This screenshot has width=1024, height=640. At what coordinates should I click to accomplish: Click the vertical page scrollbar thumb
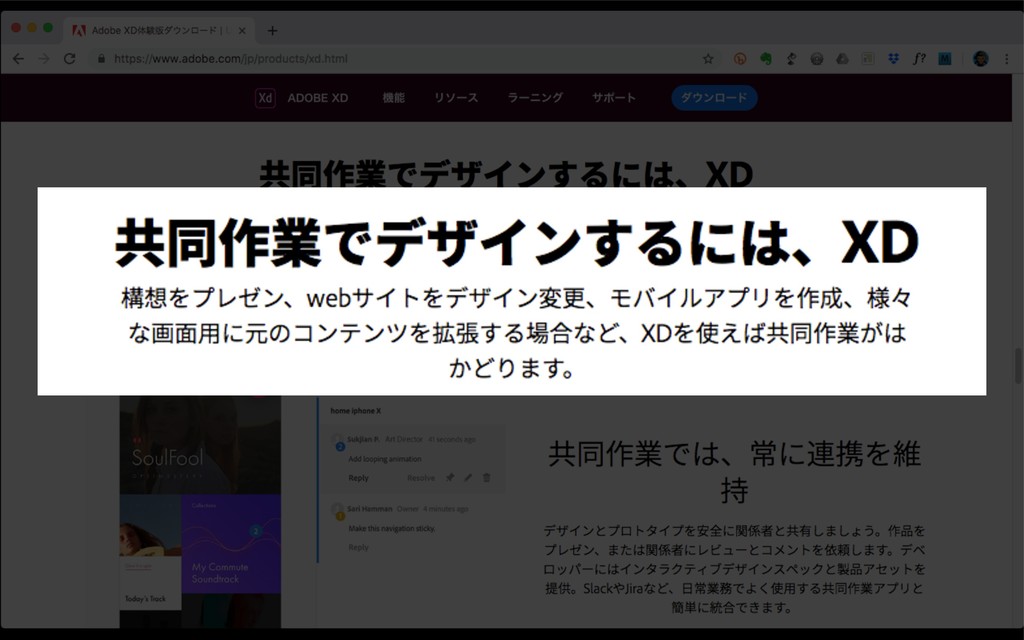(x=1017, y=366)
